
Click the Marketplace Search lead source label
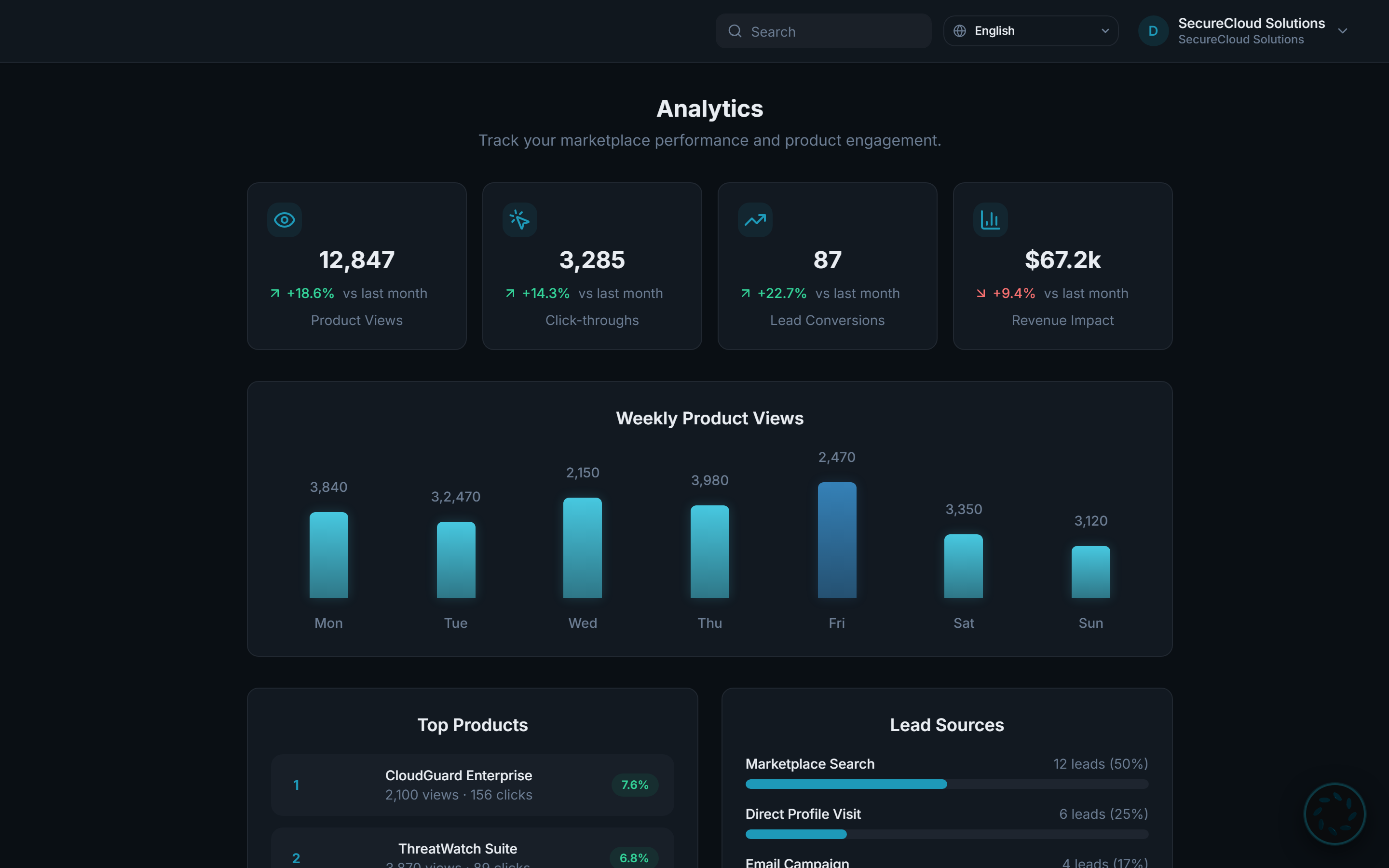810,764
